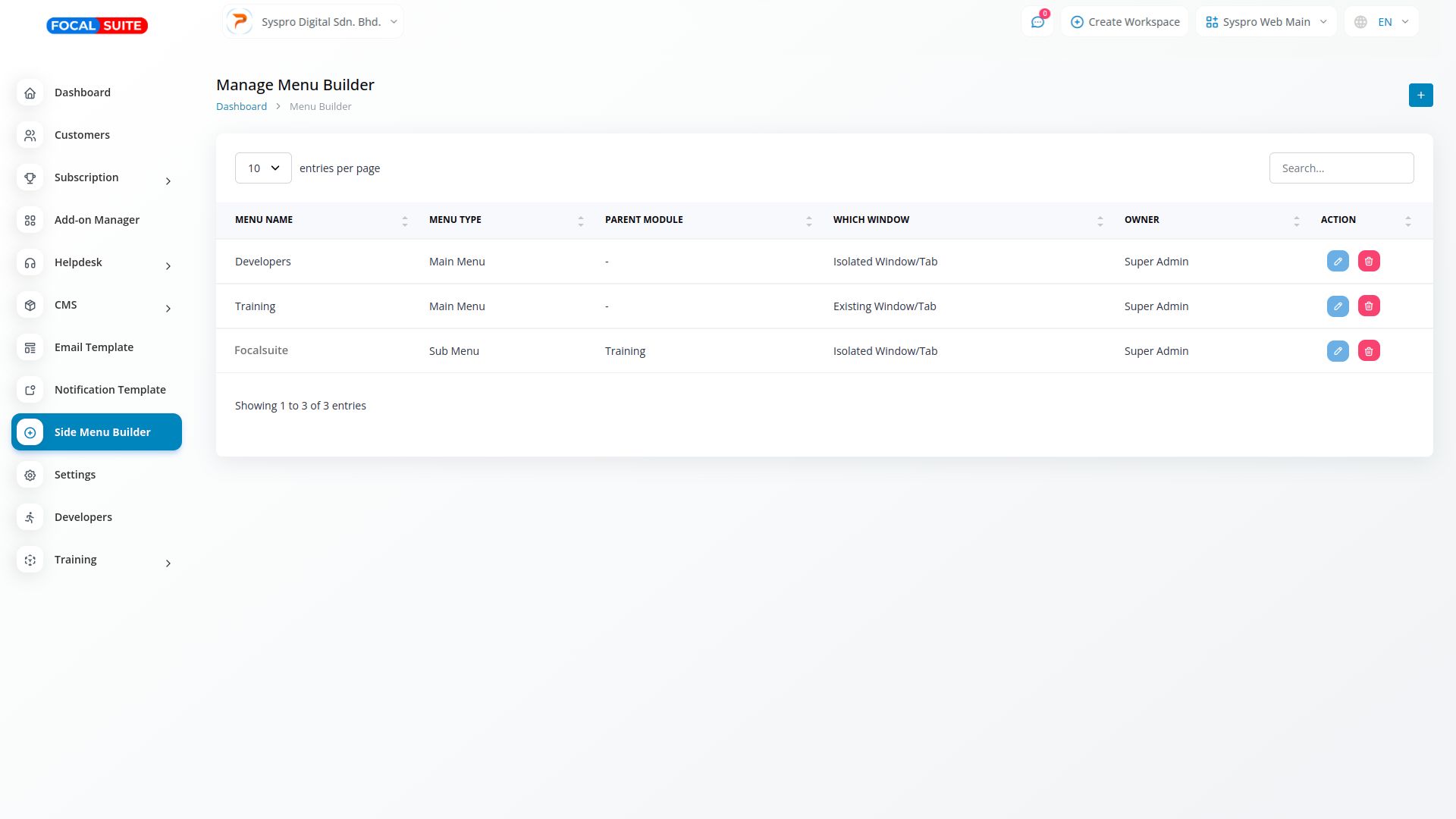Expand the Helpdesk sidebar submenu

point(168,265)
